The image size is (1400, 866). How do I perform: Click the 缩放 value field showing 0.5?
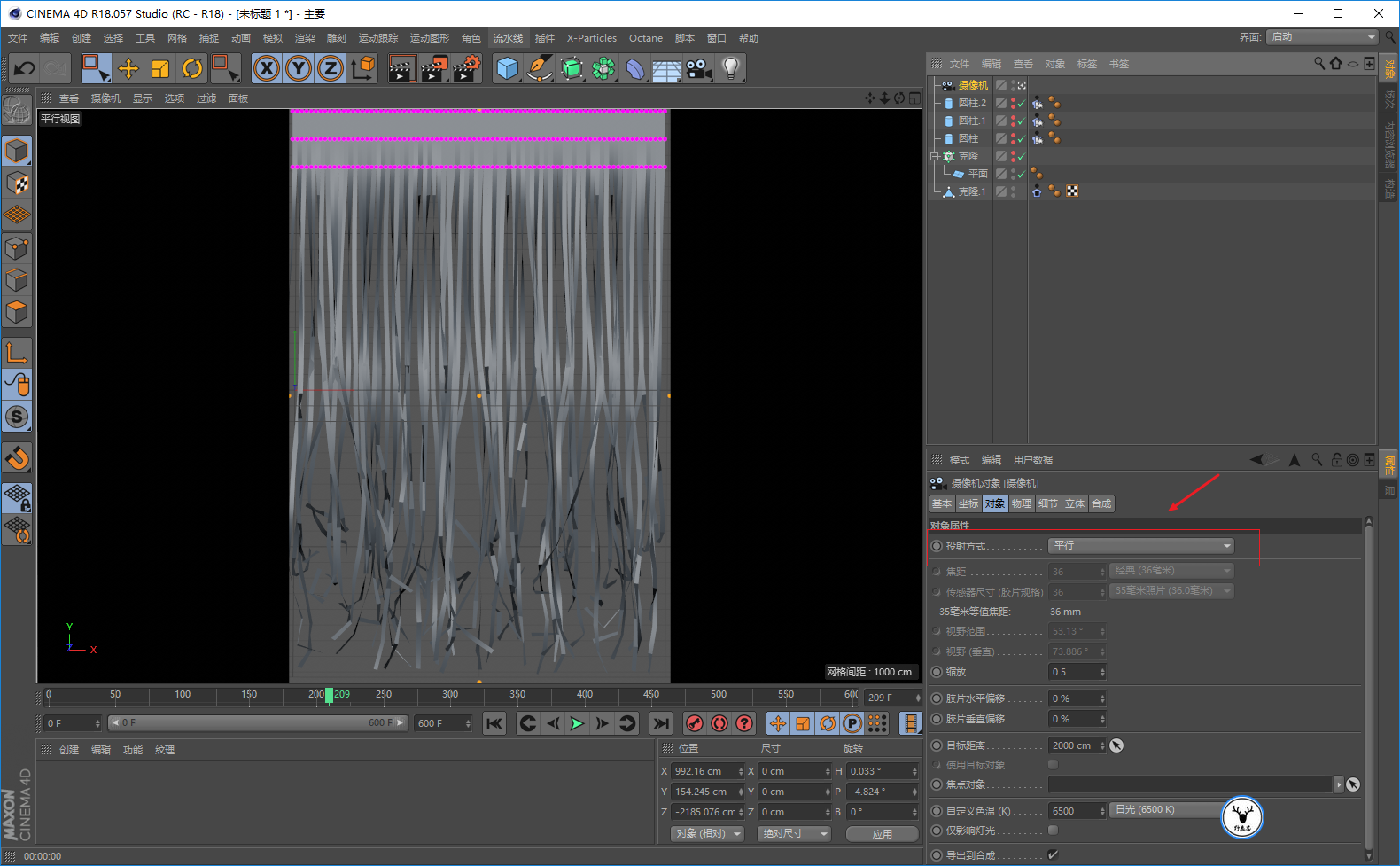pos(1077,672)
